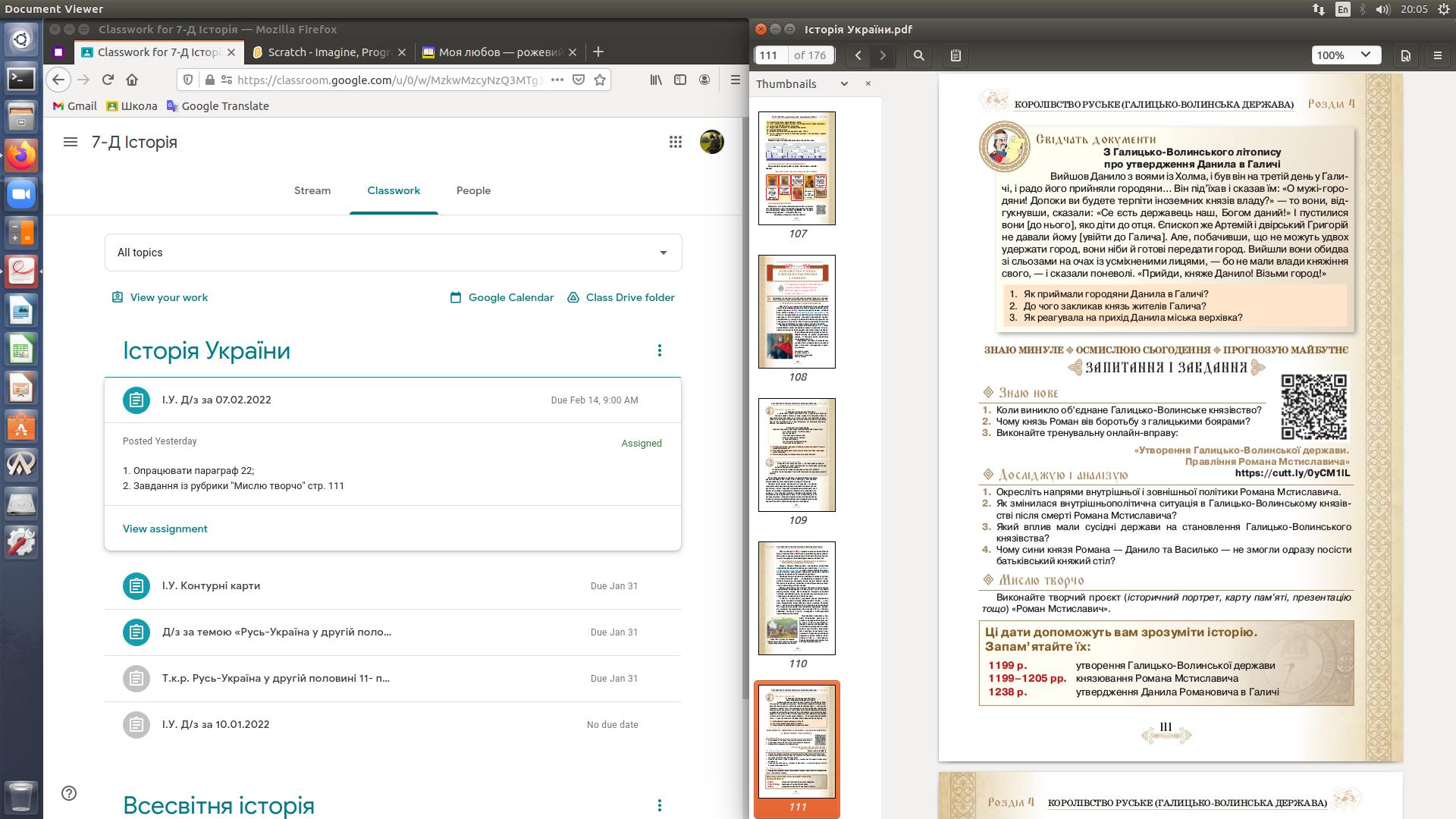
Task: Click the View assignment link
Action: 165,529
